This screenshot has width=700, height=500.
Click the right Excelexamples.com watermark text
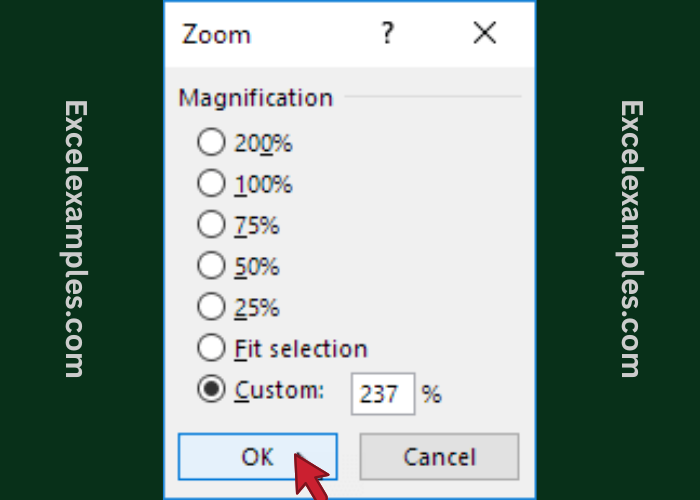pos(630,238)
